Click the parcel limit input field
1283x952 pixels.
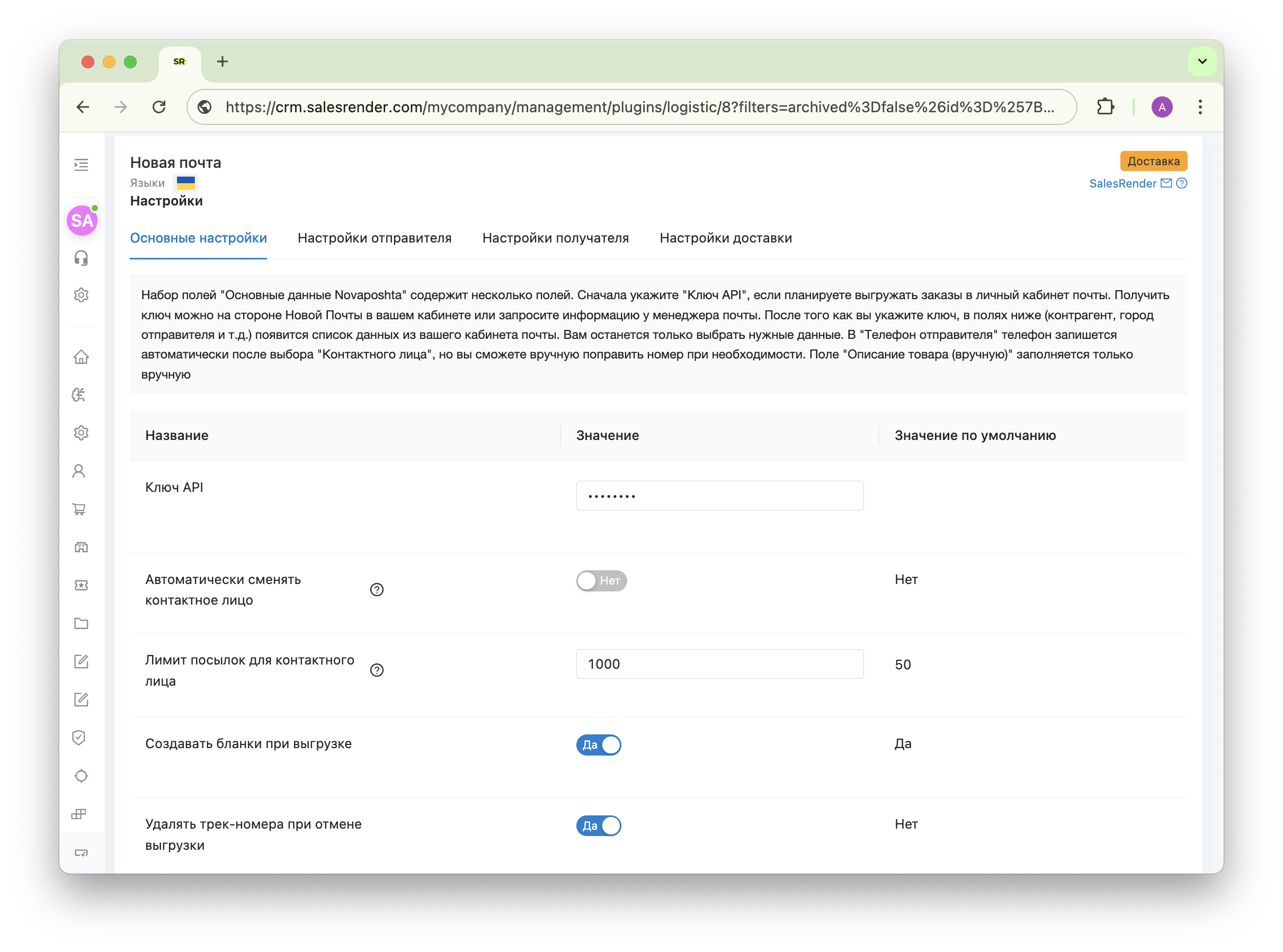(719, 664)
